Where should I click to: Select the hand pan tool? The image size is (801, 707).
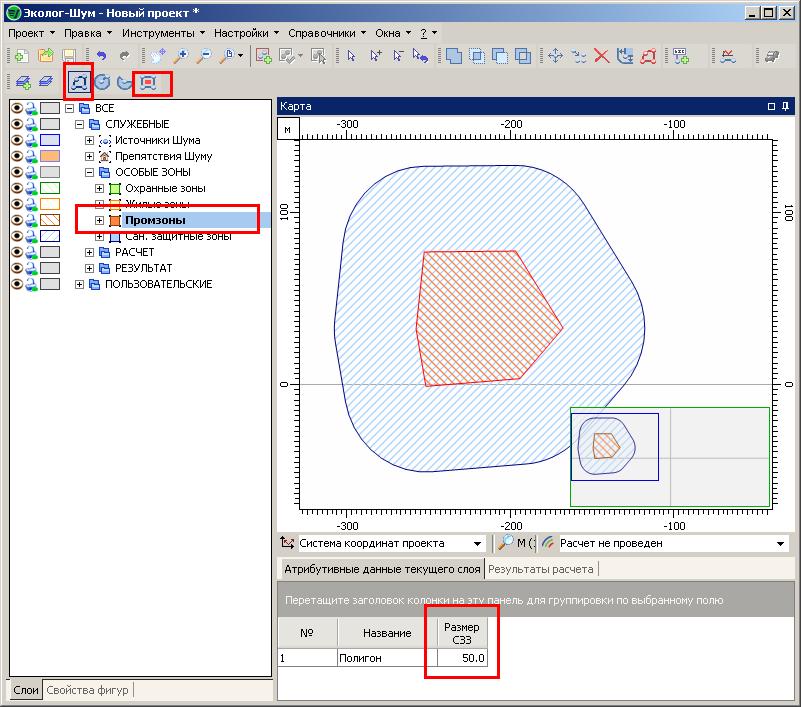157,57
